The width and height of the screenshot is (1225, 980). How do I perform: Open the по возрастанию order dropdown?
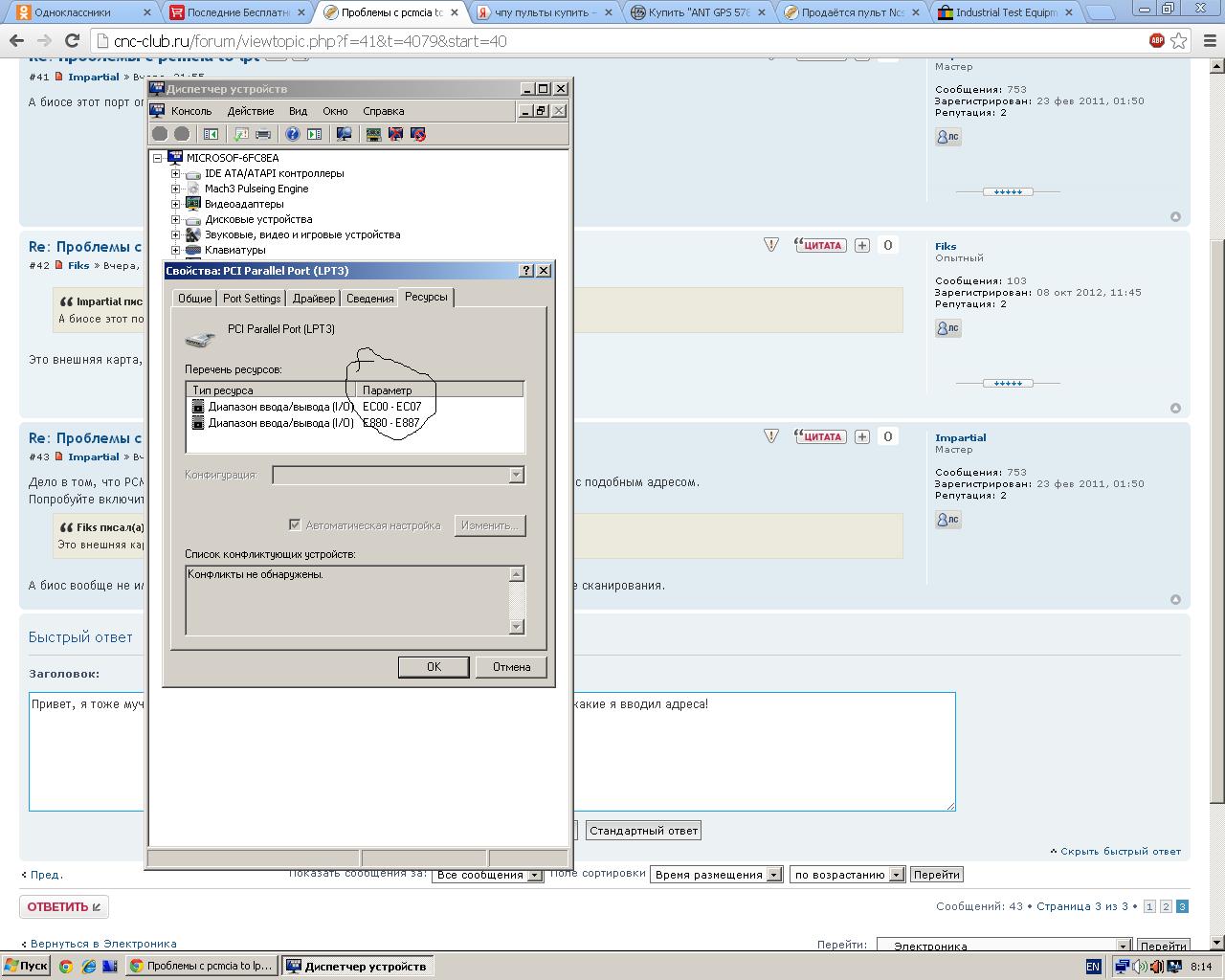pyautogui.click(x=847, y=875)
